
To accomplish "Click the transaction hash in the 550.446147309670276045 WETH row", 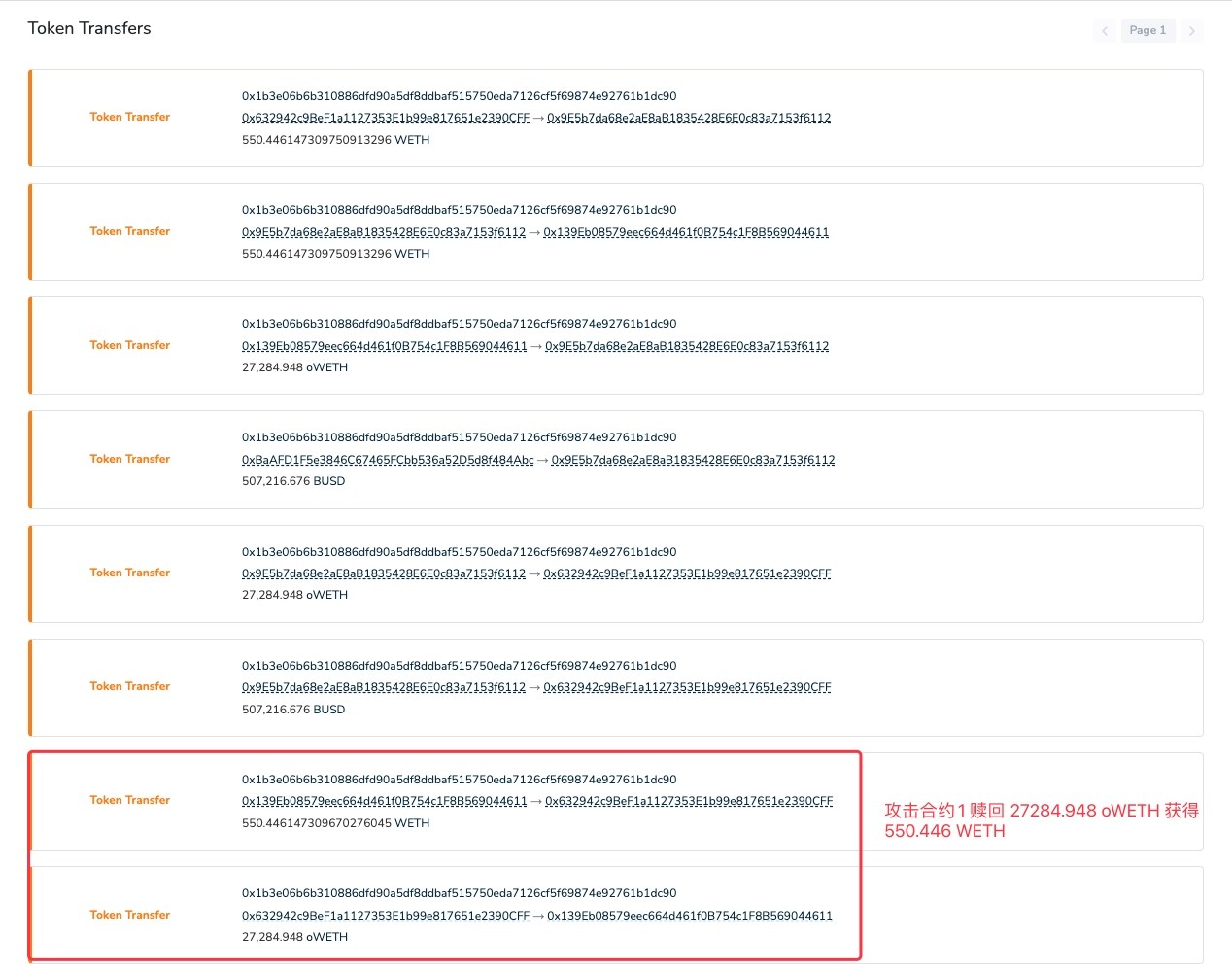I will point(460,780).
